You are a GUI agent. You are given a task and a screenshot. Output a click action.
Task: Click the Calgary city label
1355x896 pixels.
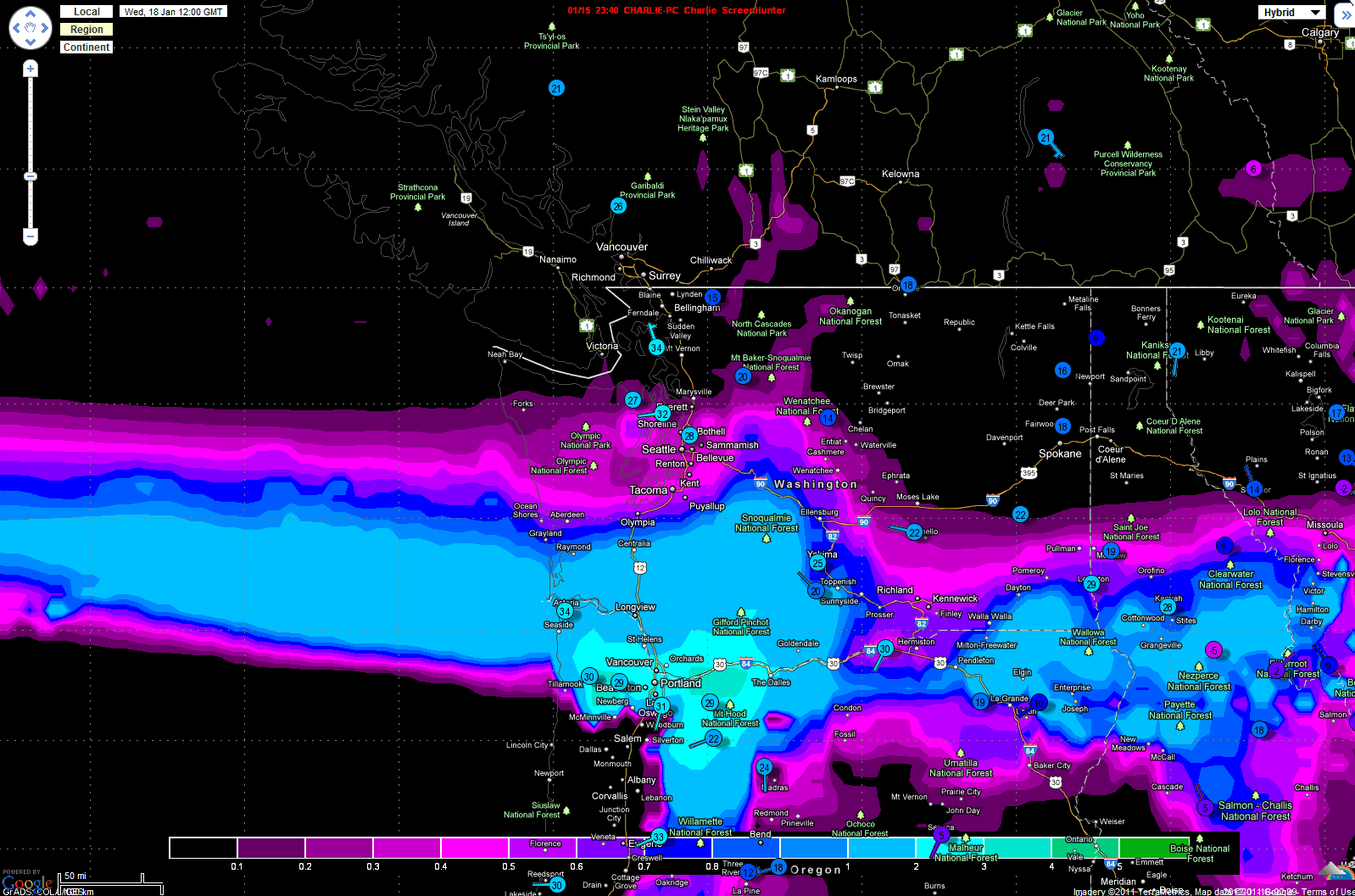tap(1320, 32)
